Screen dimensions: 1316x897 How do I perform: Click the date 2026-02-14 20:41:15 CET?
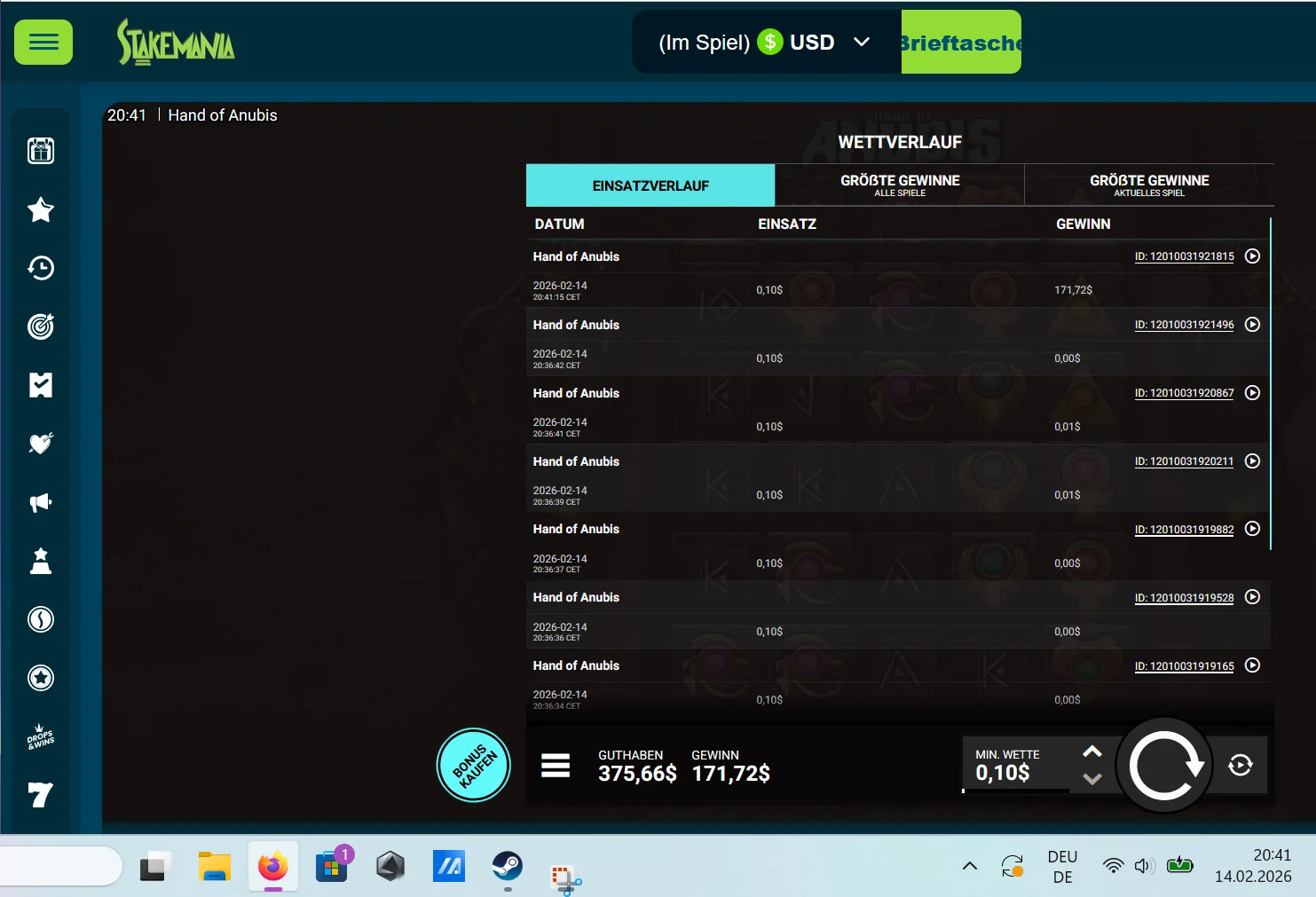pyautogui.click(x=560, y=290)
